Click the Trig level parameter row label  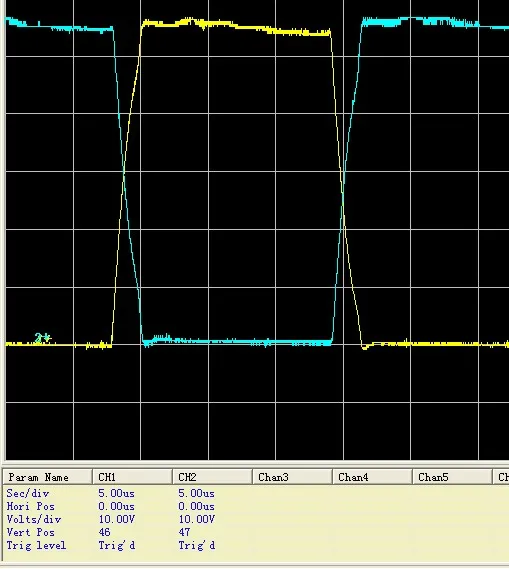pyautogui.click(x=36, y=546)
